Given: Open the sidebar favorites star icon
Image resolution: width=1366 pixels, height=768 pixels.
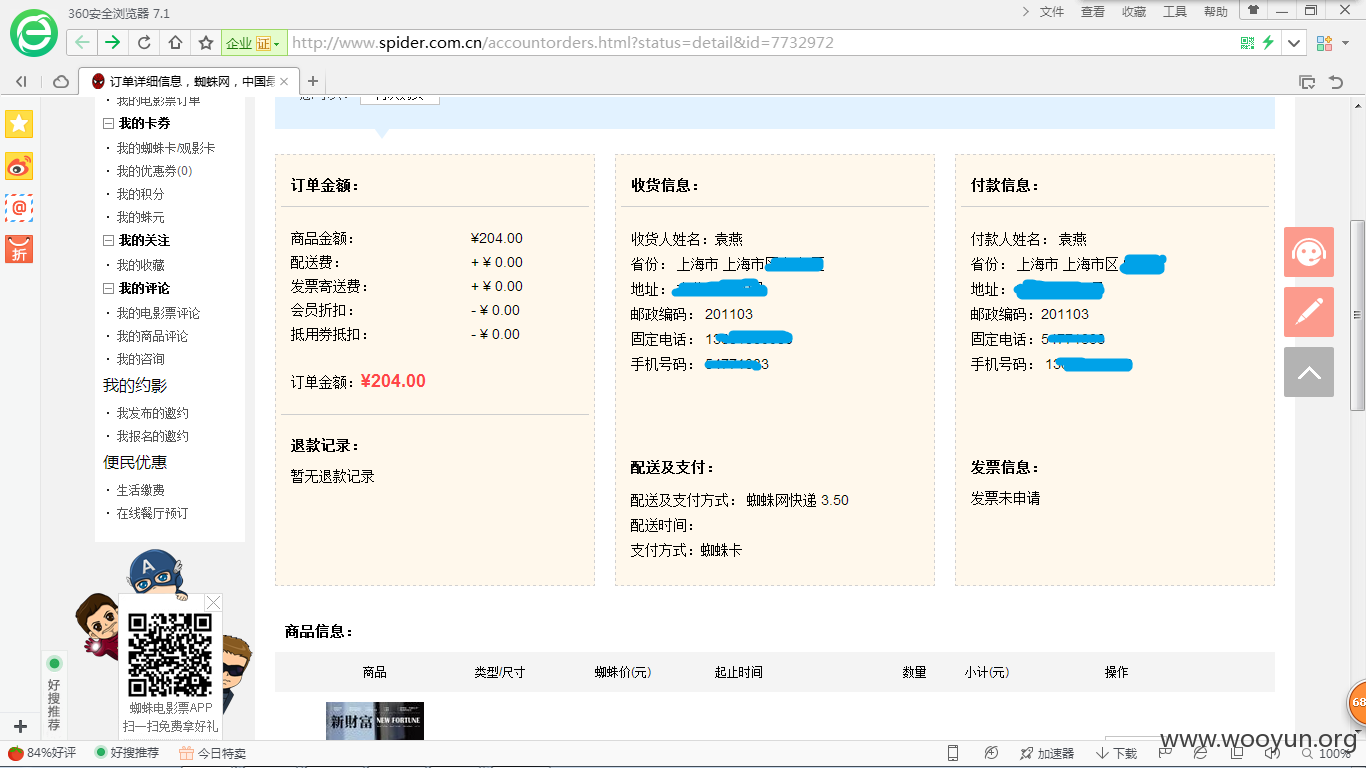Looking at the screenshot, I should click(x=19, y=123).
